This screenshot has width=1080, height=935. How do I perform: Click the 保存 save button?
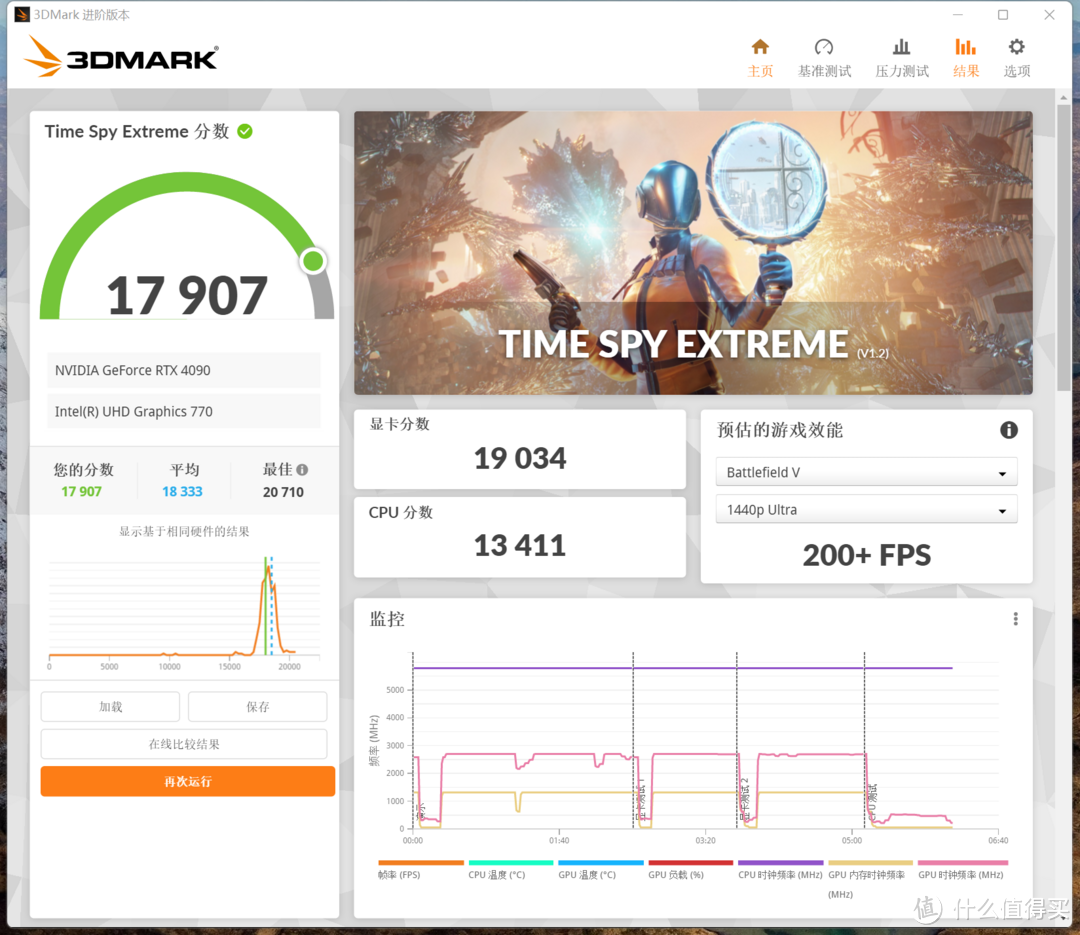258,706
